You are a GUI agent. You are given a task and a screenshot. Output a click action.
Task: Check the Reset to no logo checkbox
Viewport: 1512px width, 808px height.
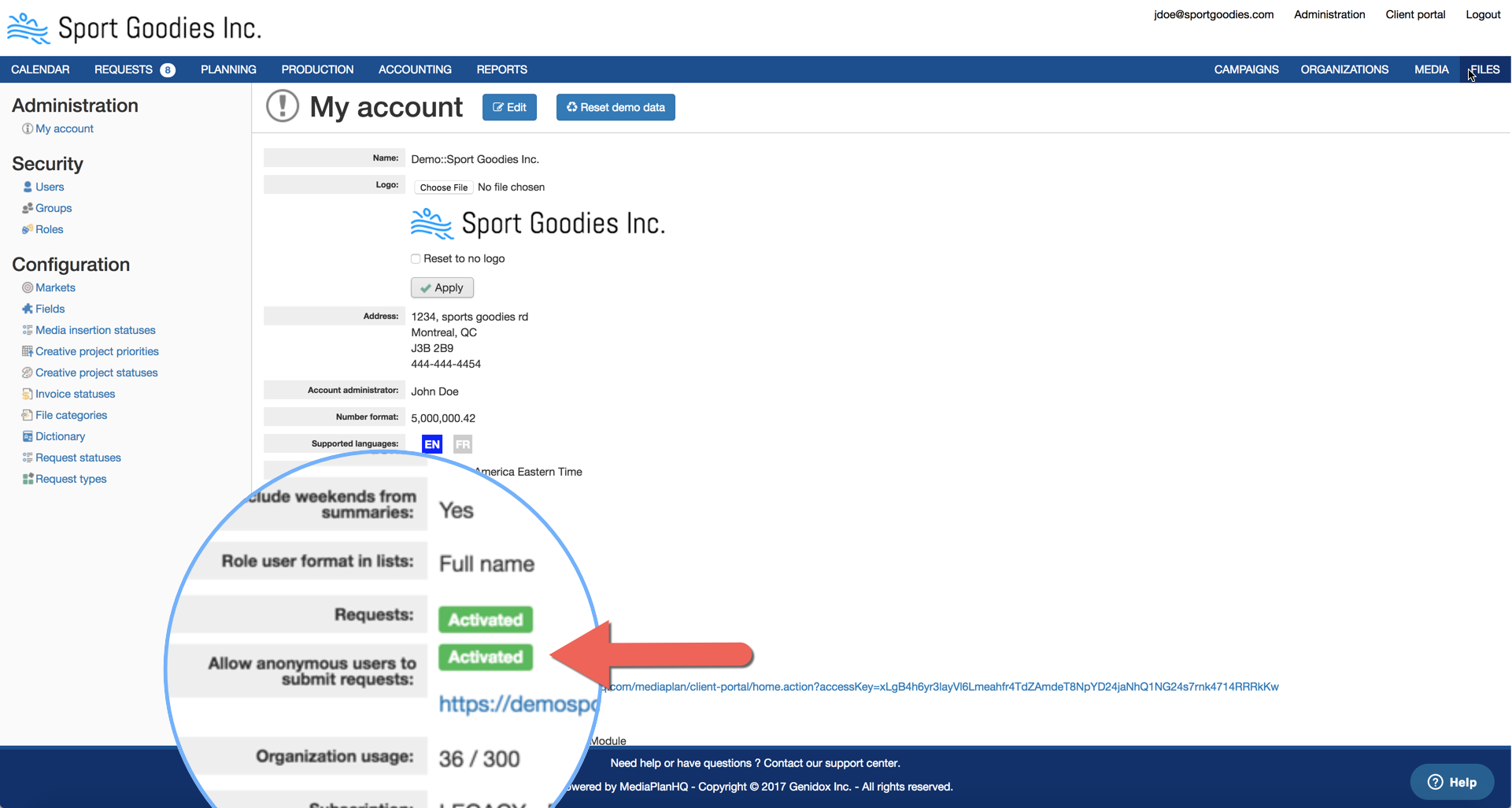416,259
